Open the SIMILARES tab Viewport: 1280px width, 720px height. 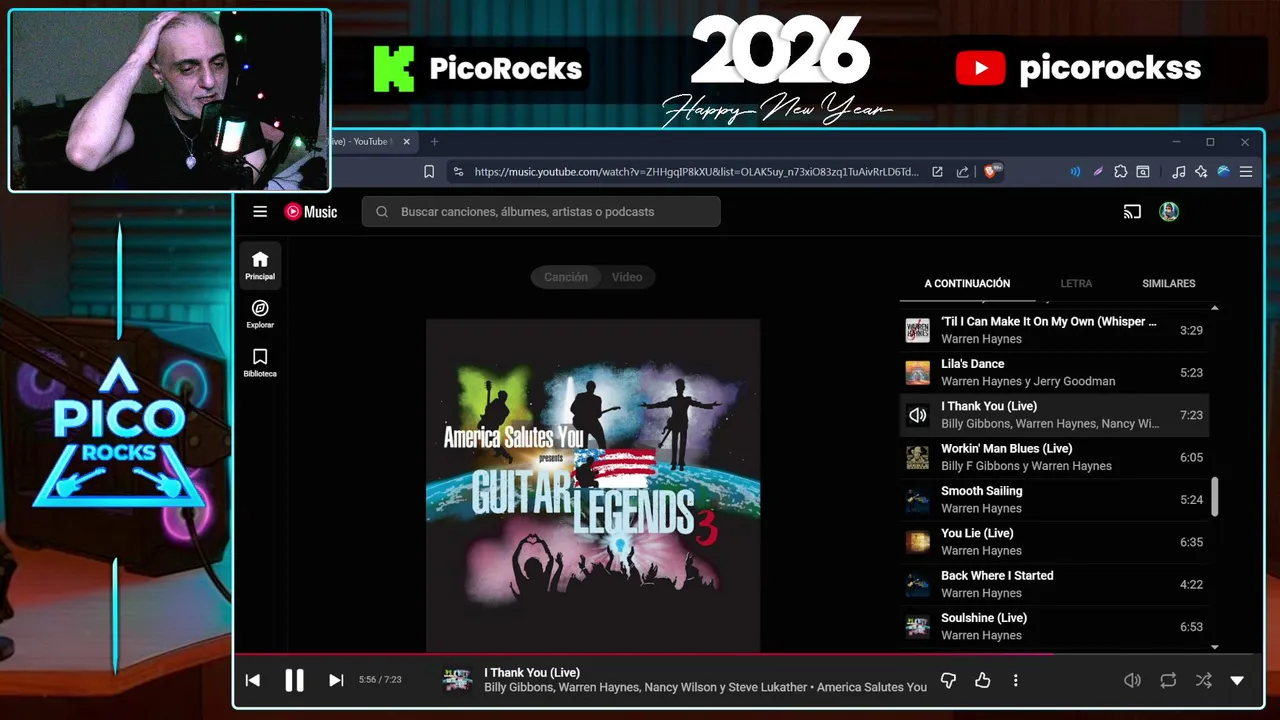1169,284
